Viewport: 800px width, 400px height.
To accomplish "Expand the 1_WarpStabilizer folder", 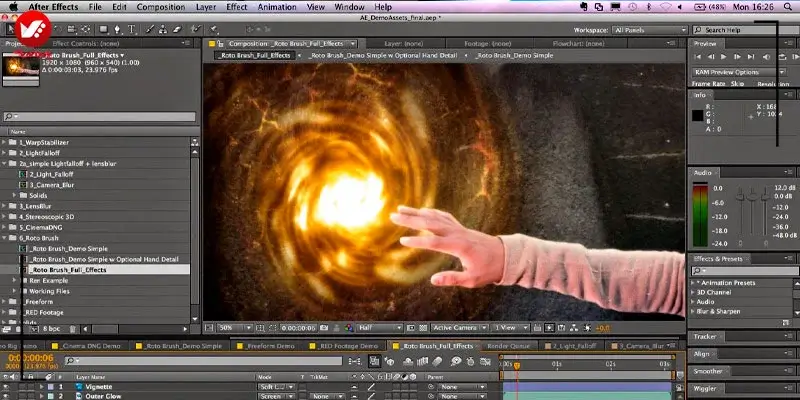I will (5, 142).
